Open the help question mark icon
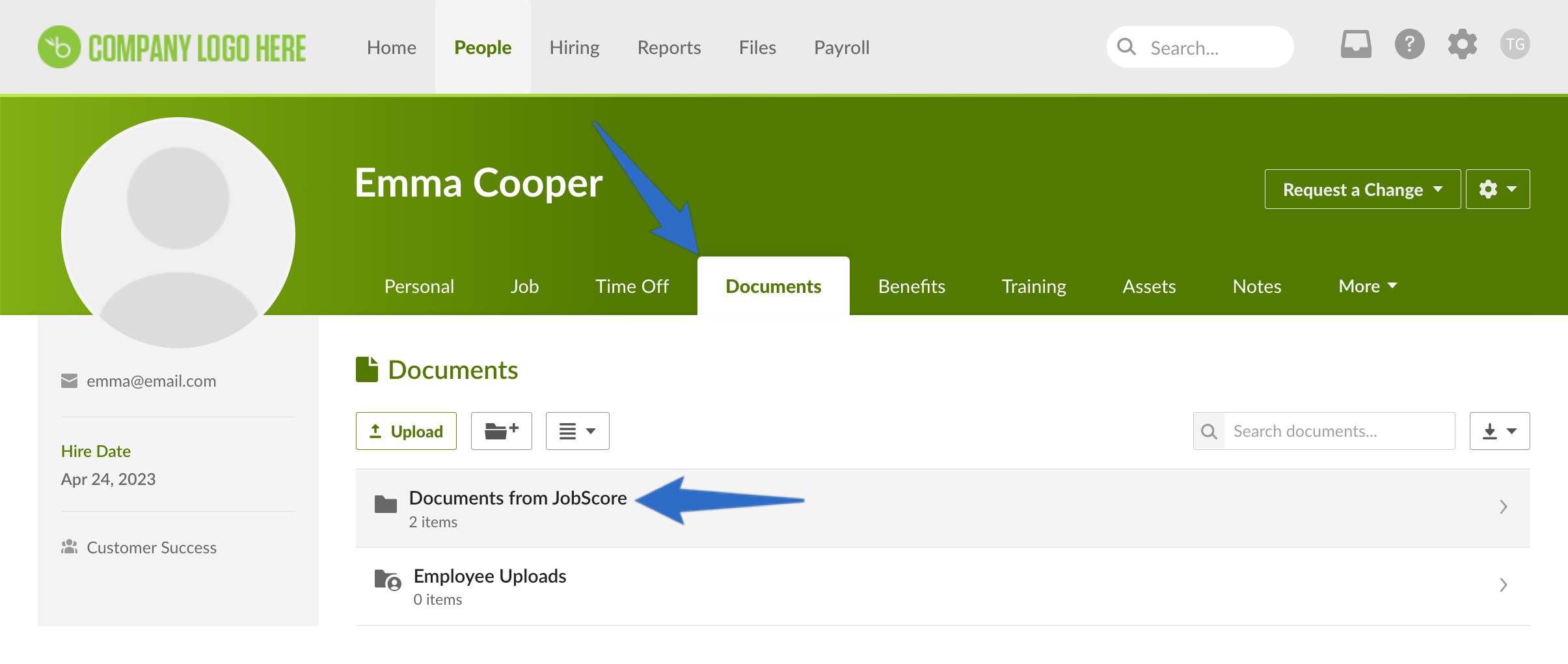The height and width of the screenshot is (664, 1568). click(x=1409, y=44)
